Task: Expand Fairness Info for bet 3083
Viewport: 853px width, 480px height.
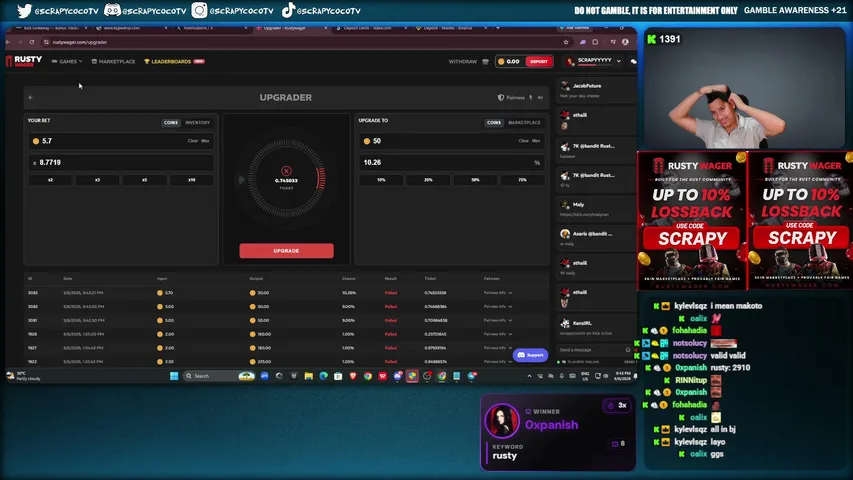Action: [498, 293]
